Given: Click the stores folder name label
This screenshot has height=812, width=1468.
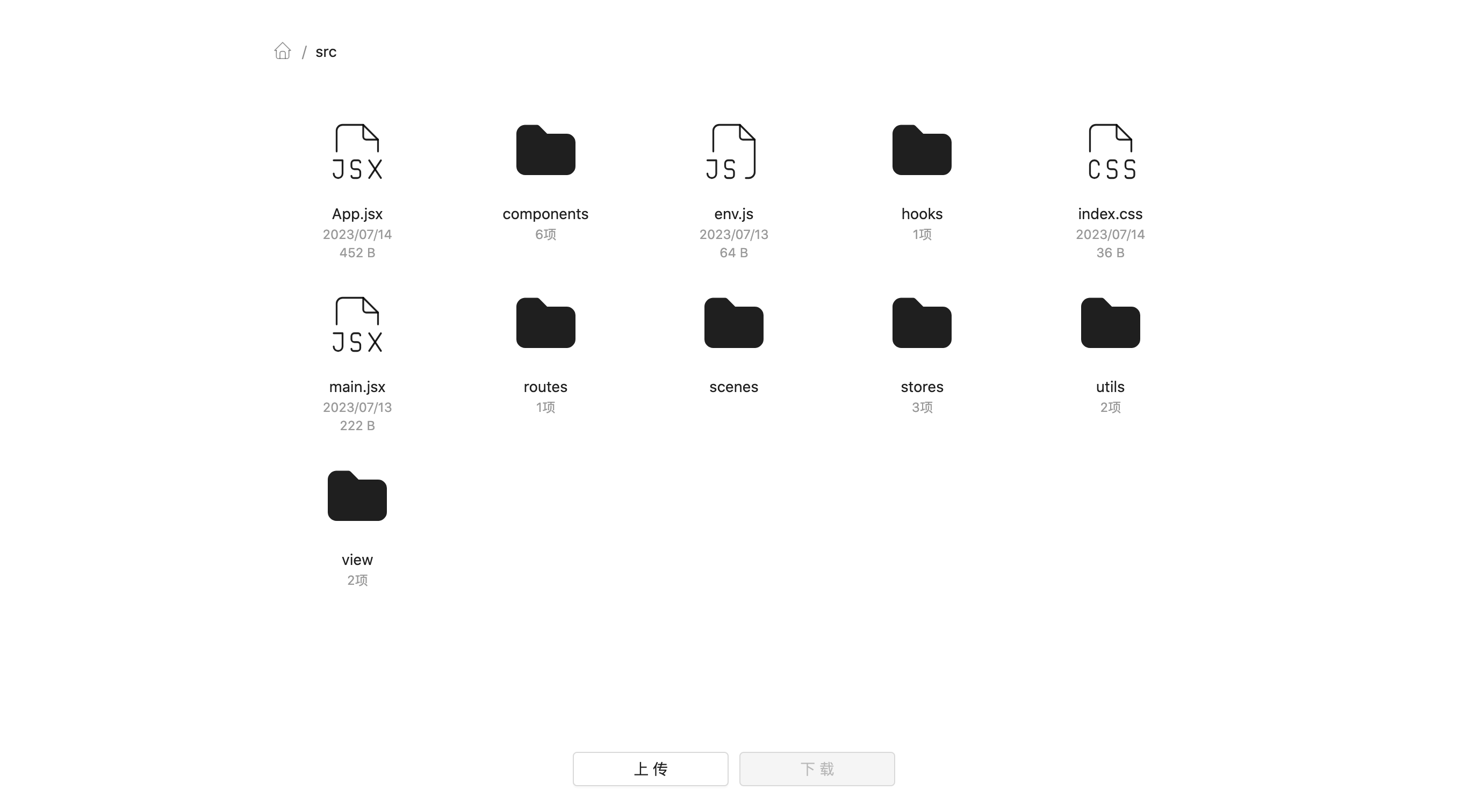Looking at the screenshot, I should pos(922,387).
